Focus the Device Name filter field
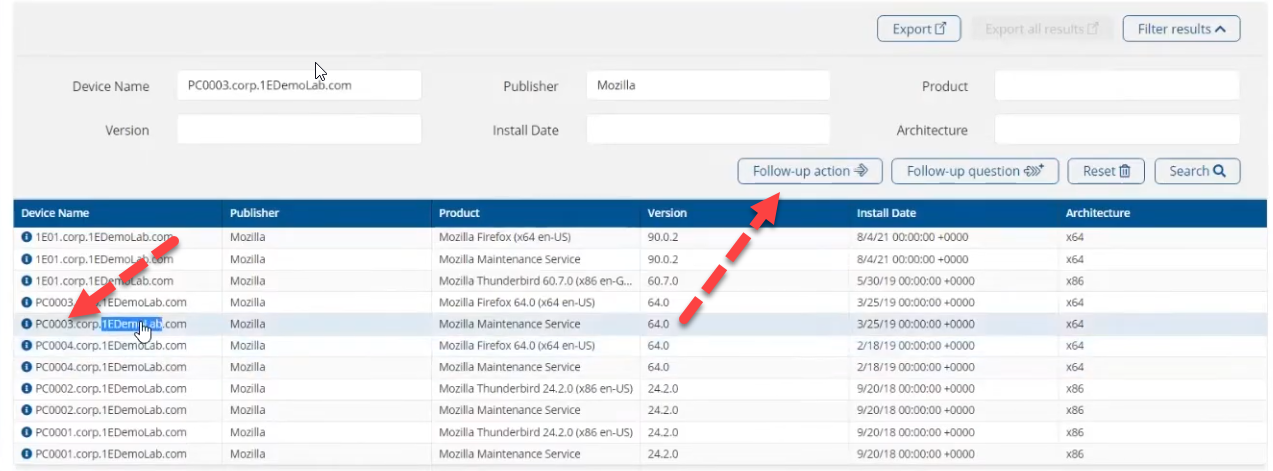This screenshot has height=471, width=1273. (x=299, y=86)
